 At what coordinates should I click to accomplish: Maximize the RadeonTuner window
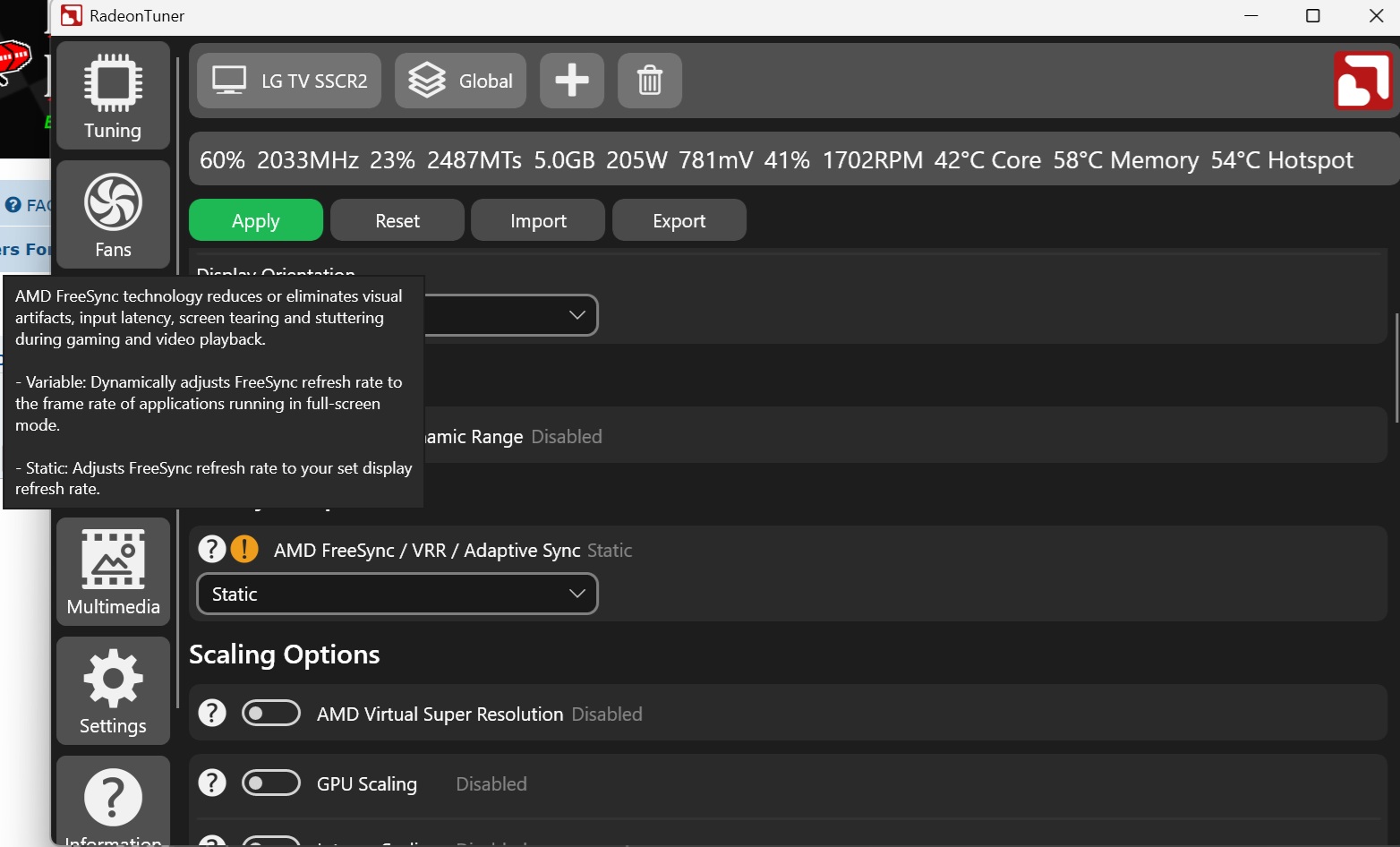click(x=1313, y=16)
